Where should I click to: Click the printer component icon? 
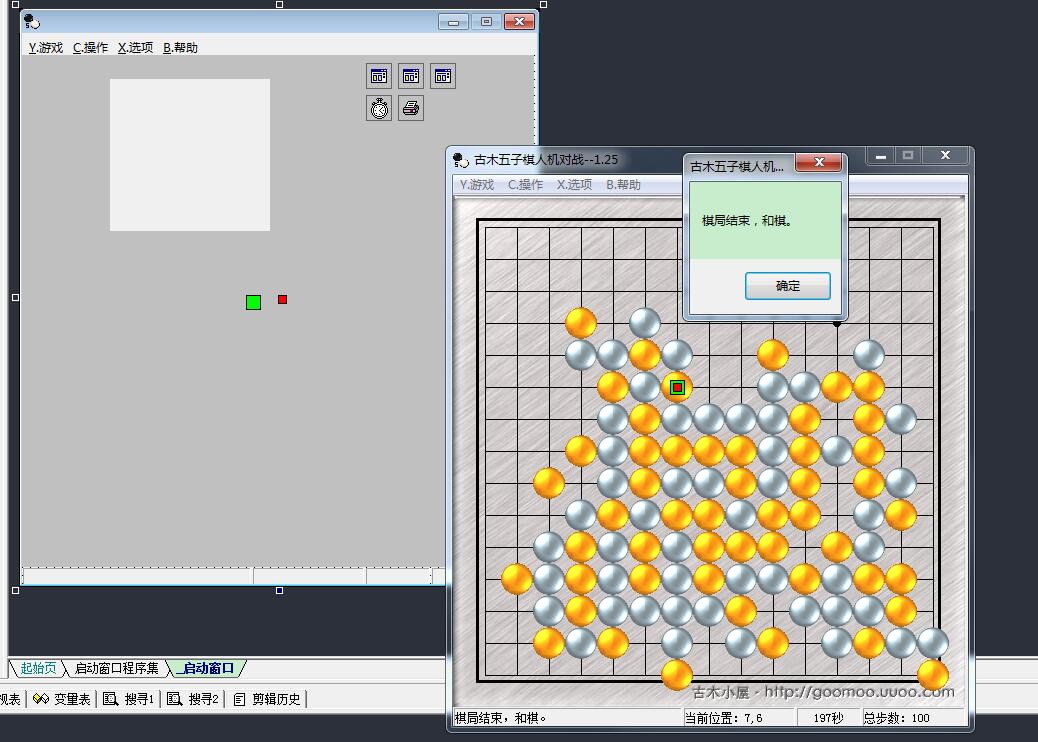[x=411, y=108]
